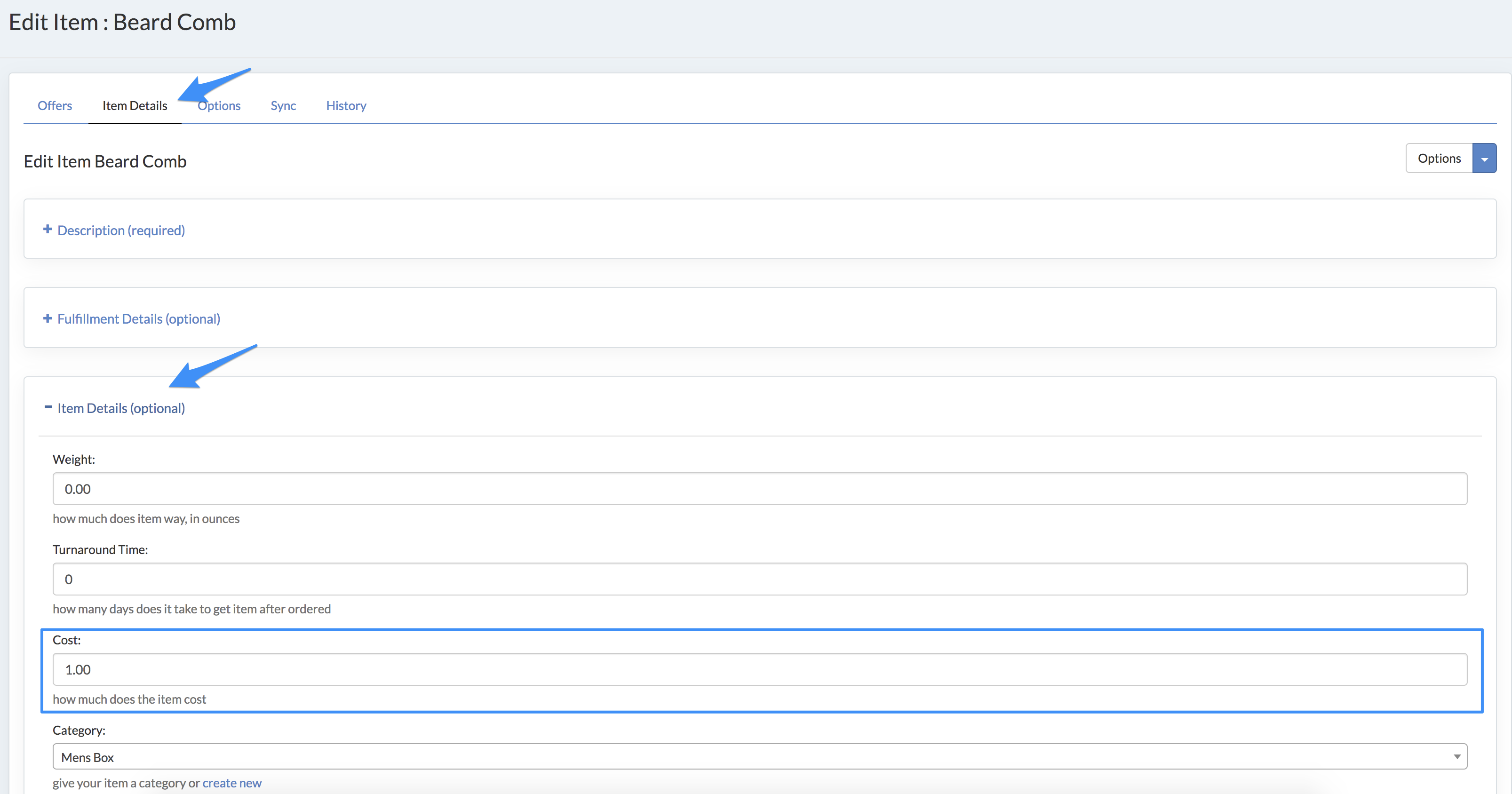The image size is (1512, 794).
Task: Expand the Fulfillment Details (optional) section
Action: click(138, 319)
